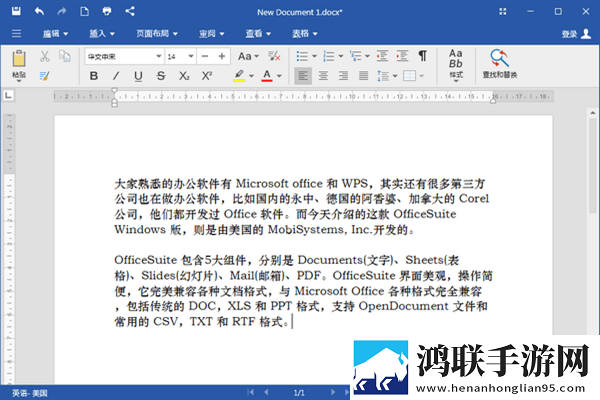Go to the next page in status bar

coord(333,392)
